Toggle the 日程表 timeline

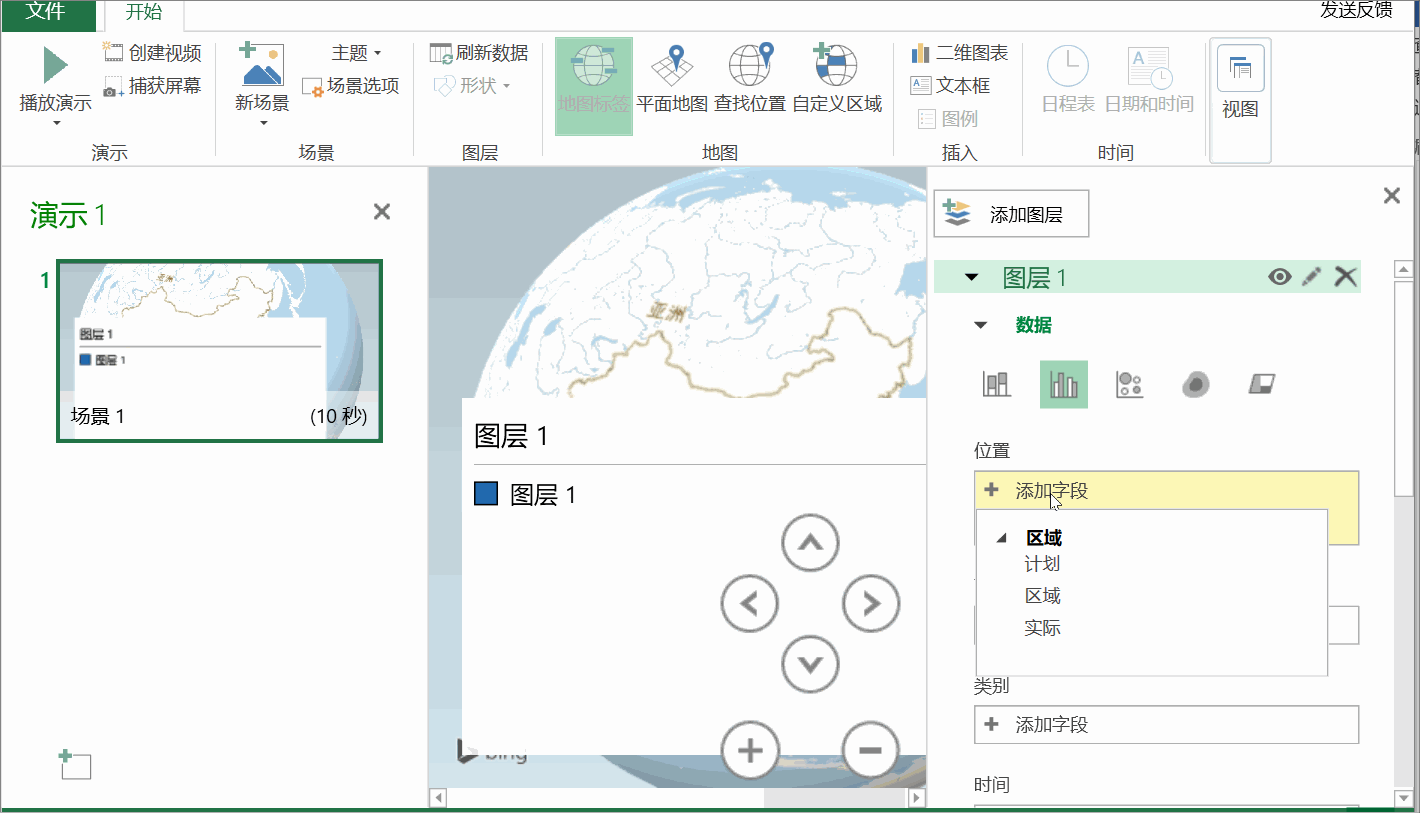pyautogui.click(x=1068, y=80)
